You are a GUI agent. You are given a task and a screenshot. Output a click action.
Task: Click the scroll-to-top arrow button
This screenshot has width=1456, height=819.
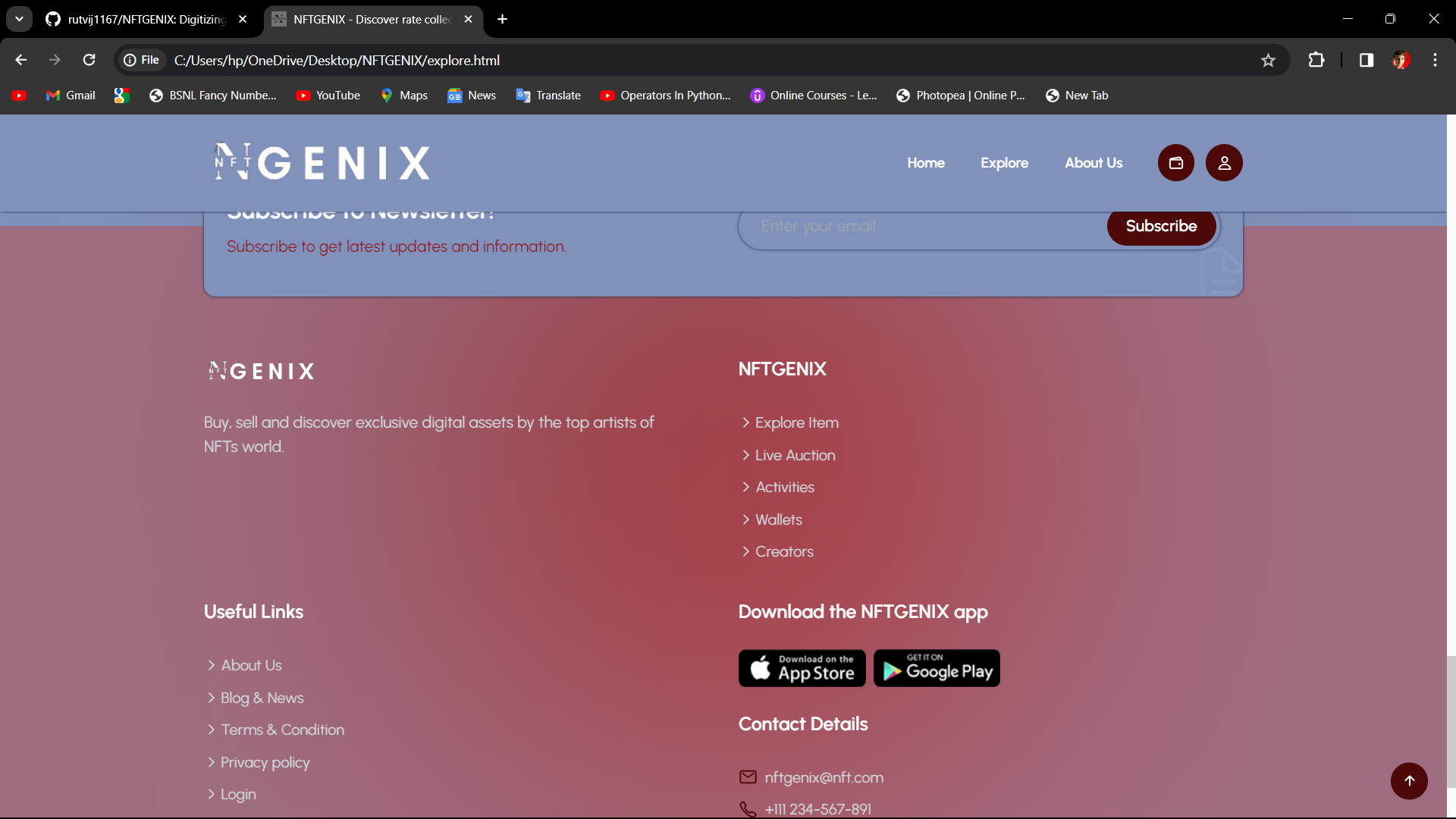coord(1409,781)
